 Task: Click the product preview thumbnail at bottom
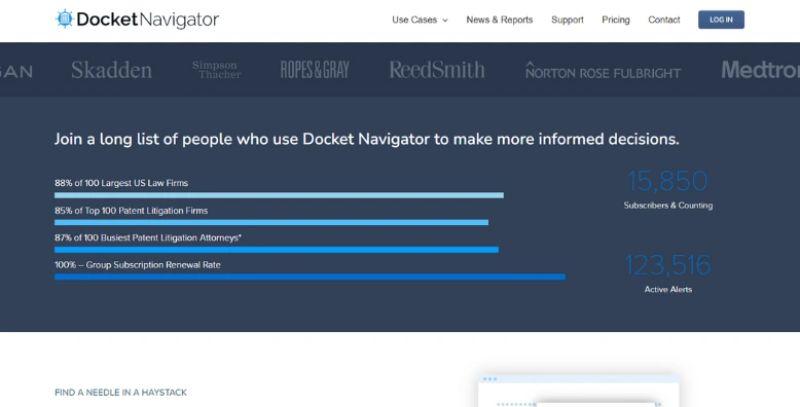pos(579,391)
